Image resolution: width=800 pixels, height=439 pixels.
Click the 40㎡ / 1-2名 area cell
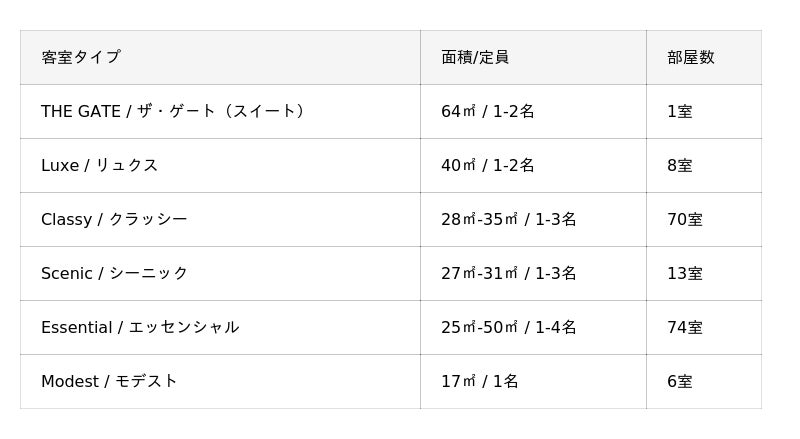pos(488,165)
